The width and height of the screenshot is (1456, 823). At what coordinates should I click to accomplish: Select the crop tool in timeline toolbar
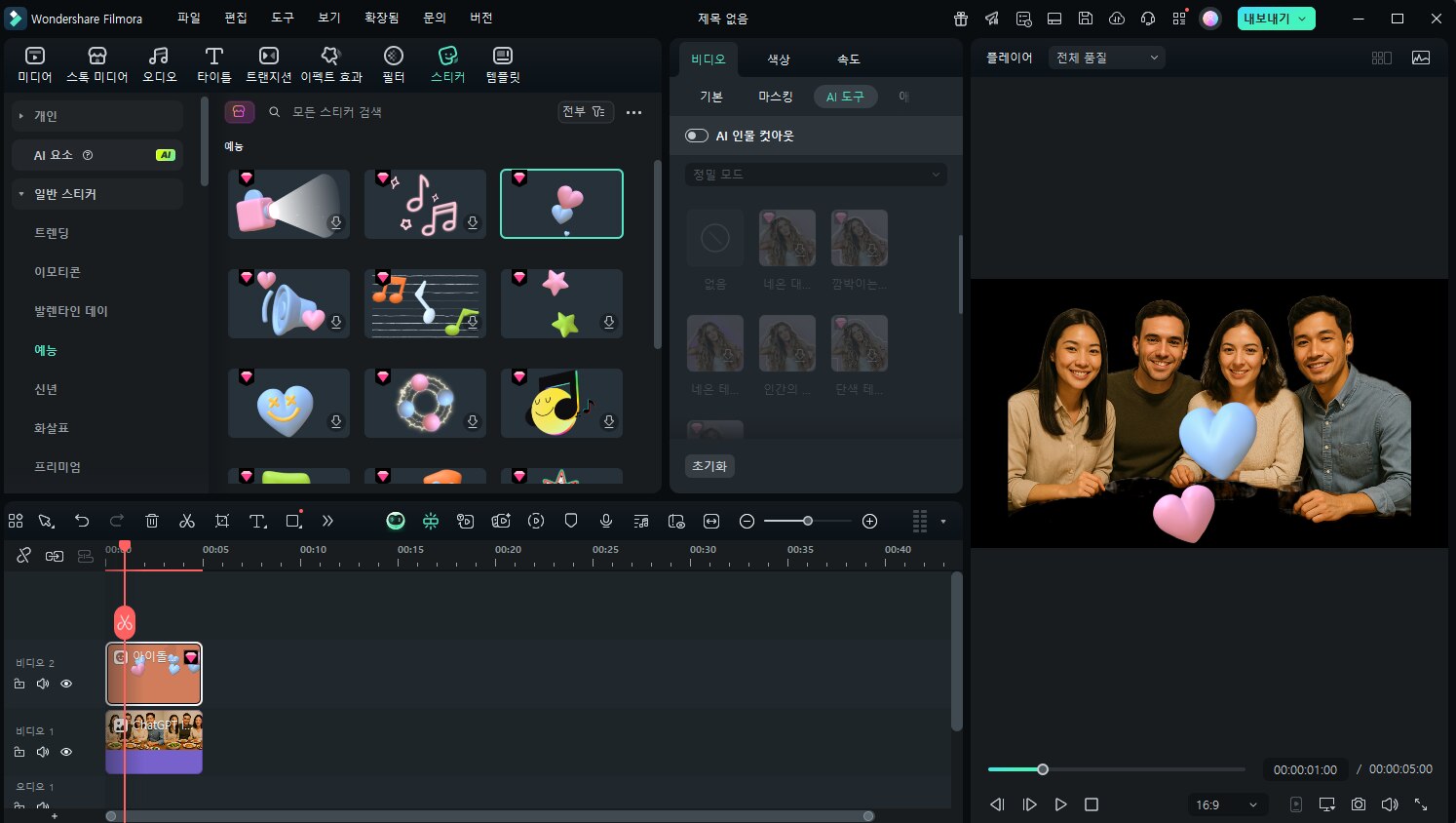[x=222, y=521]
